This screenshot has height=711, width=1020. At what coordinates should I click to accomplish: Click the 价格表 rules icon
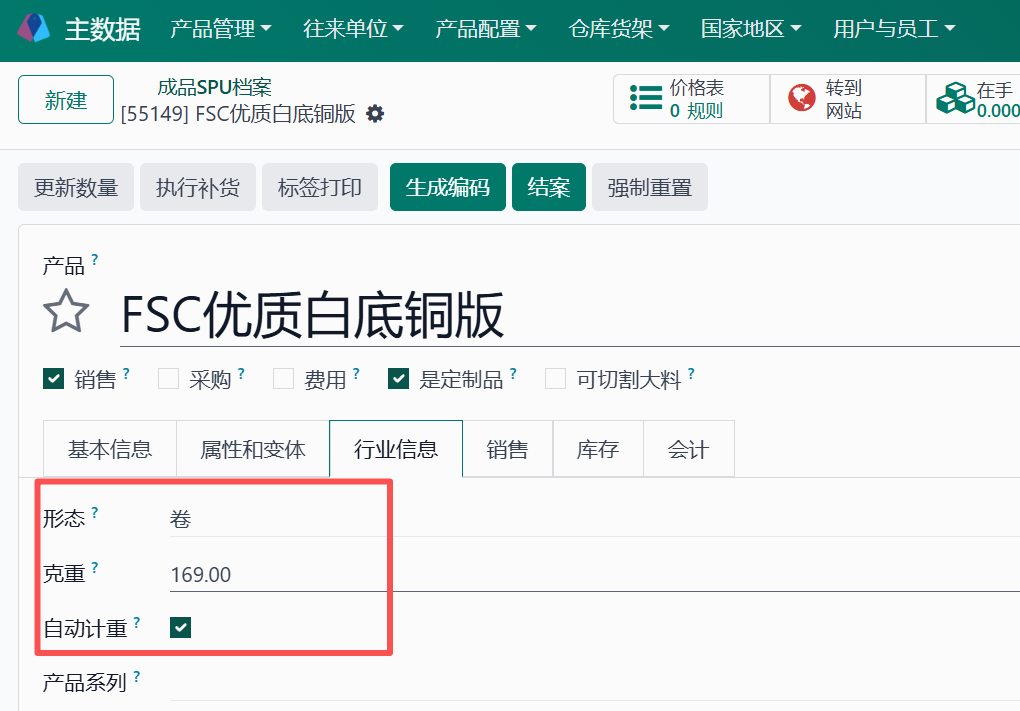point(645,98)
